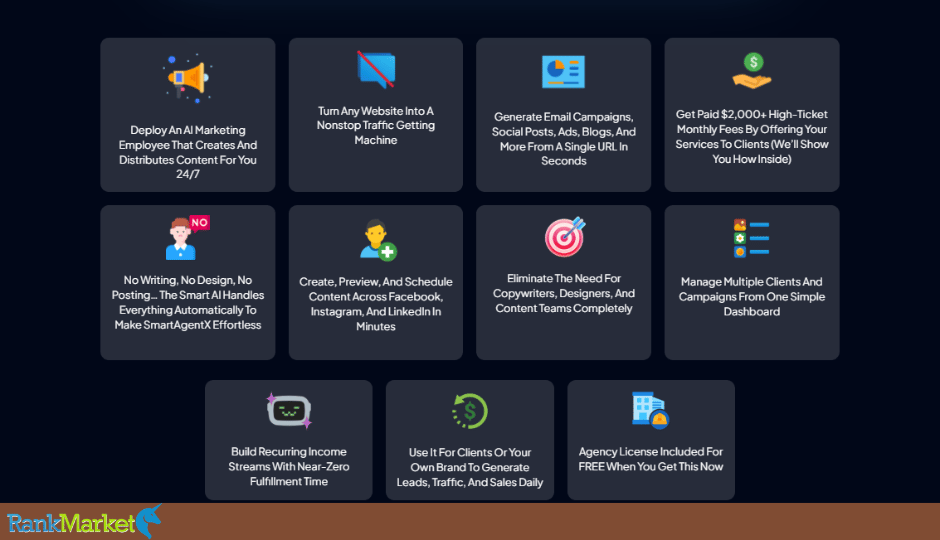
Task: Click the crossed-out chat bubble icon
Action: (376, 70)
